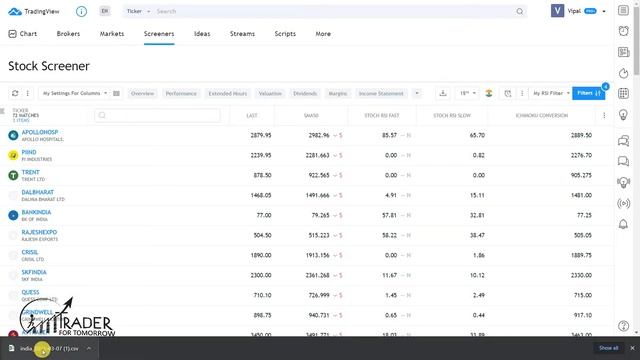Open alerts alarm clock sidebar icon
This screenshot has height=360, width=640.
(x=623, y=31)
